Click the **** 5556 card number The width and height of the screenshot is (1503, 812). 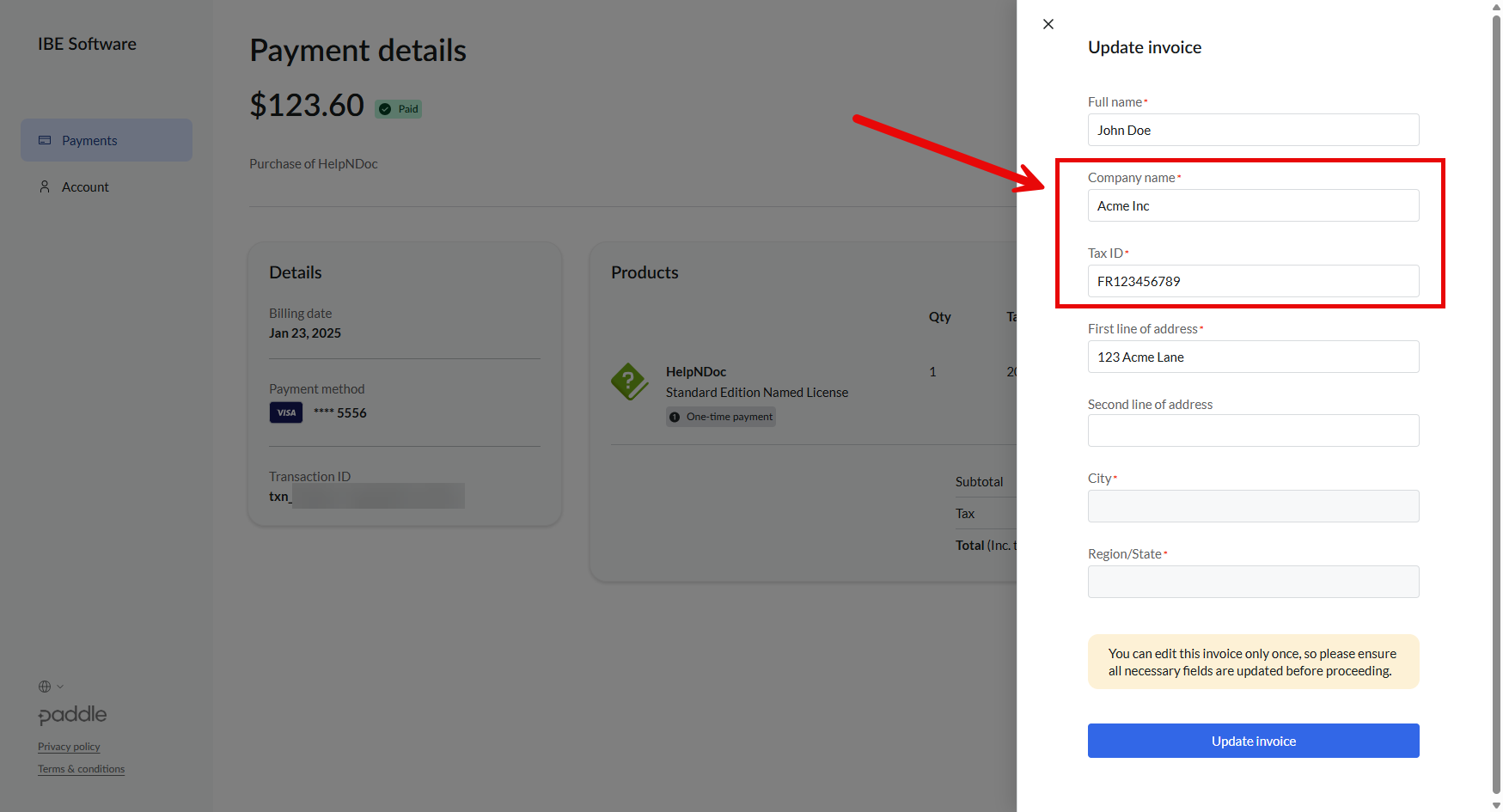pyautogui.click(x=340, y=412)
